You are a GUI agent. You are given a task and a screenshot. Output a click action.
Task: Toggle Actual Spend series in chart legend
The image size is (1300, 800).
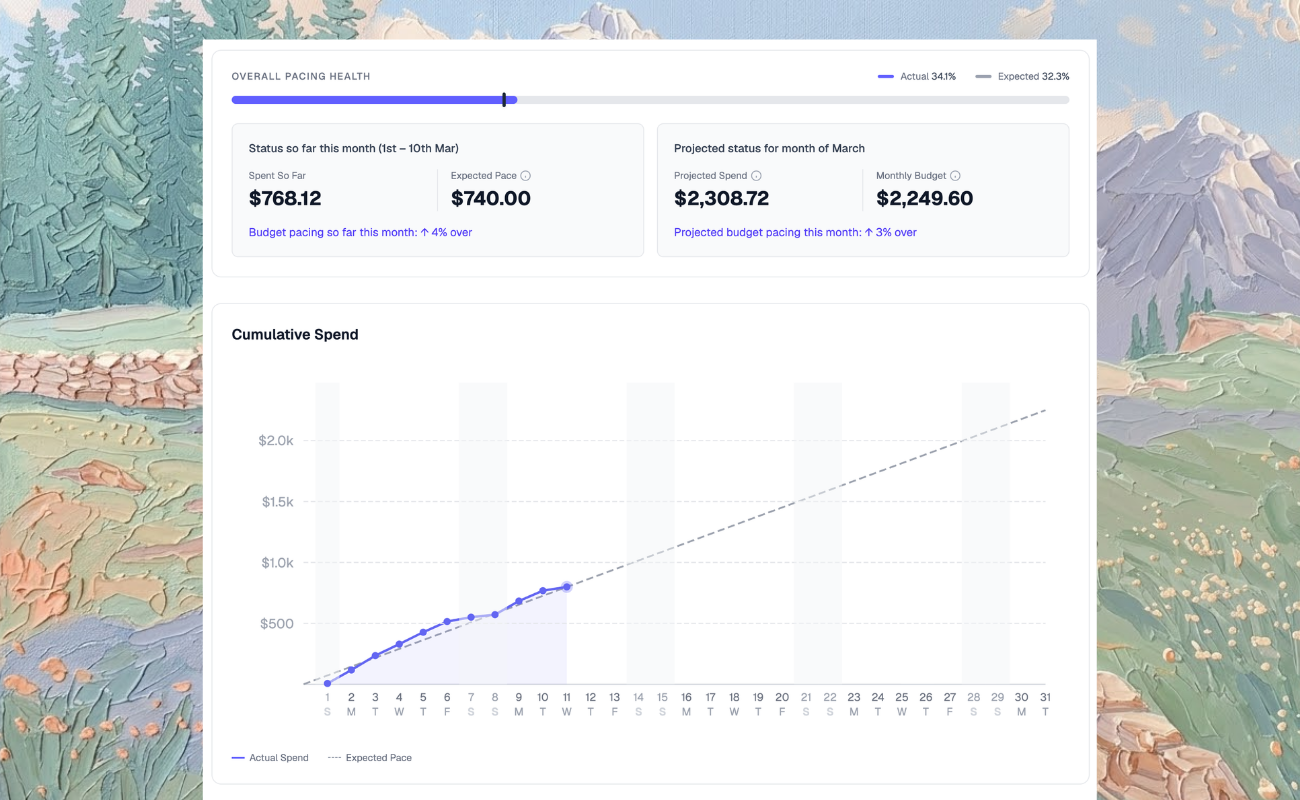(270, 758)
